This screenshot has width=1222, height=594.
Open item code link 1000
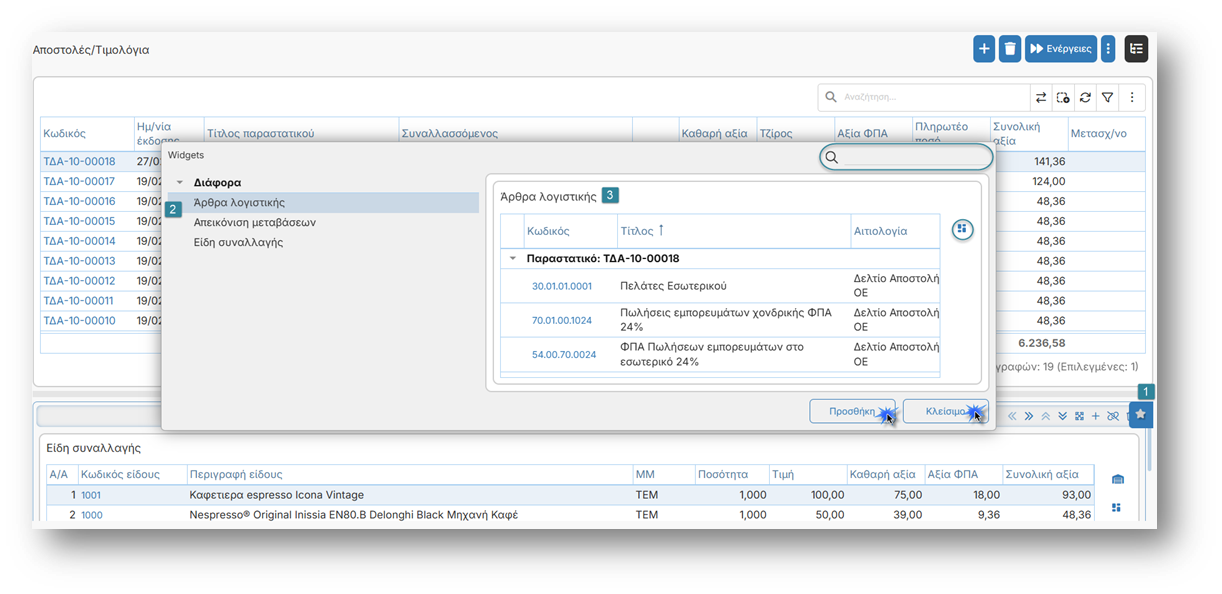(x=91, y=515)
